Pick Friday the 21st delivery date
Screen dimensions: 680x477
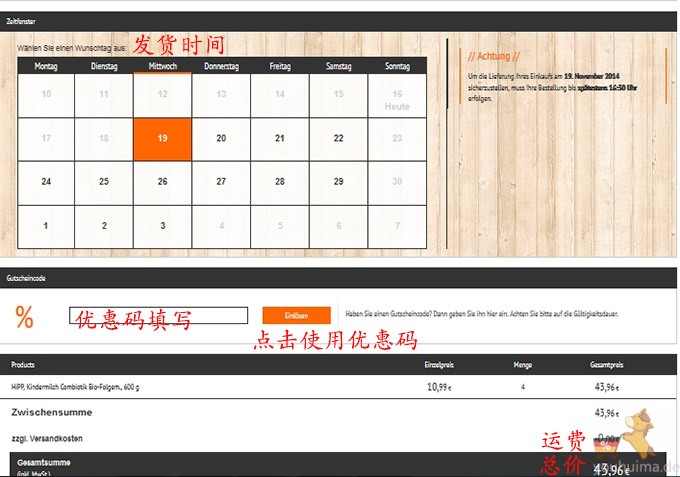click(280, 139)
